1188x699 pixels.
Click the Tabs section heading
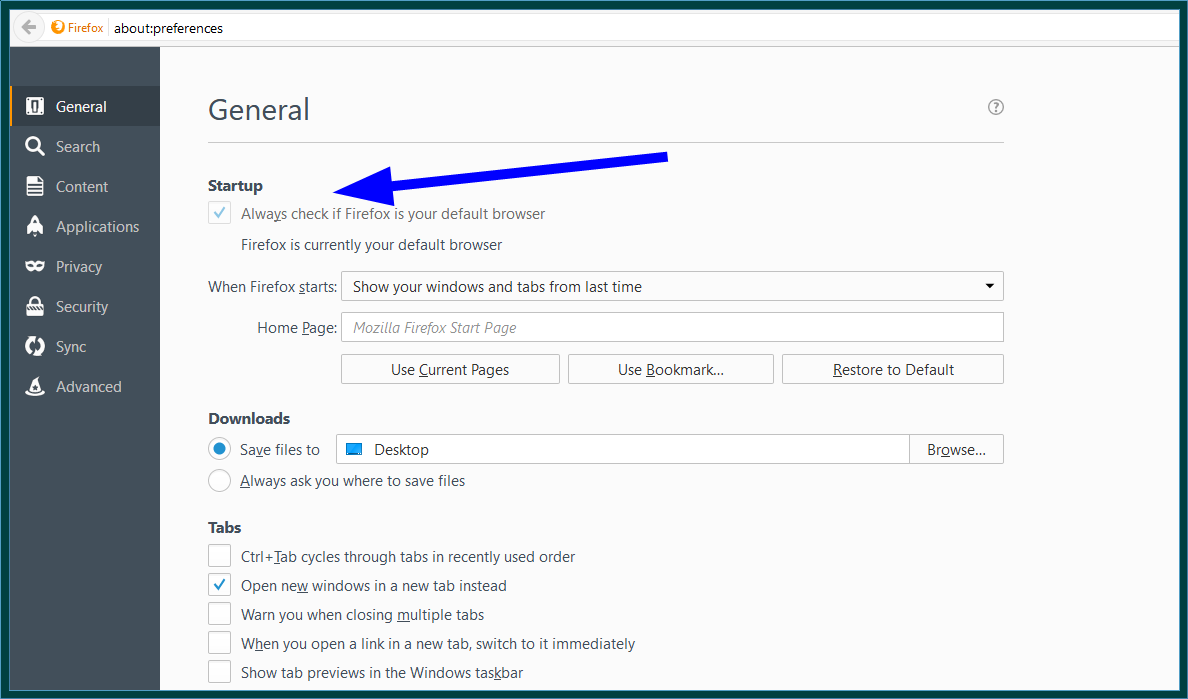[x=225, y=527]
